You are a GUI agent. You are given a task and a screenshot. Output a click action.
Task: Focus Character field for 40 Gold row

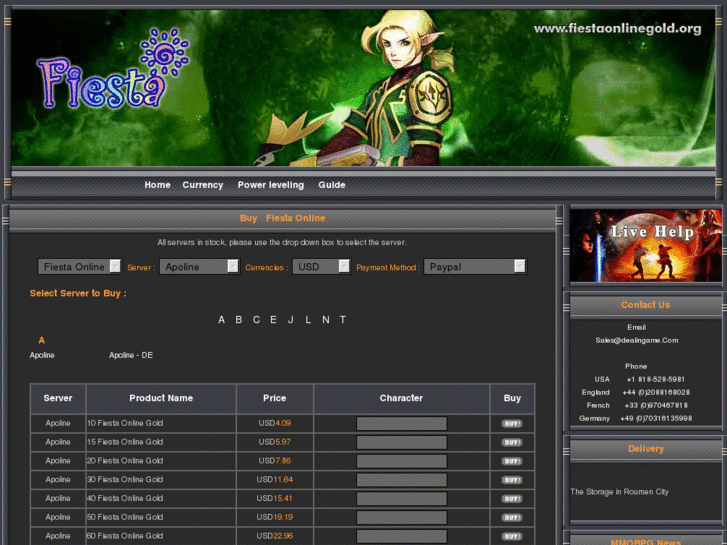[402, 499]
